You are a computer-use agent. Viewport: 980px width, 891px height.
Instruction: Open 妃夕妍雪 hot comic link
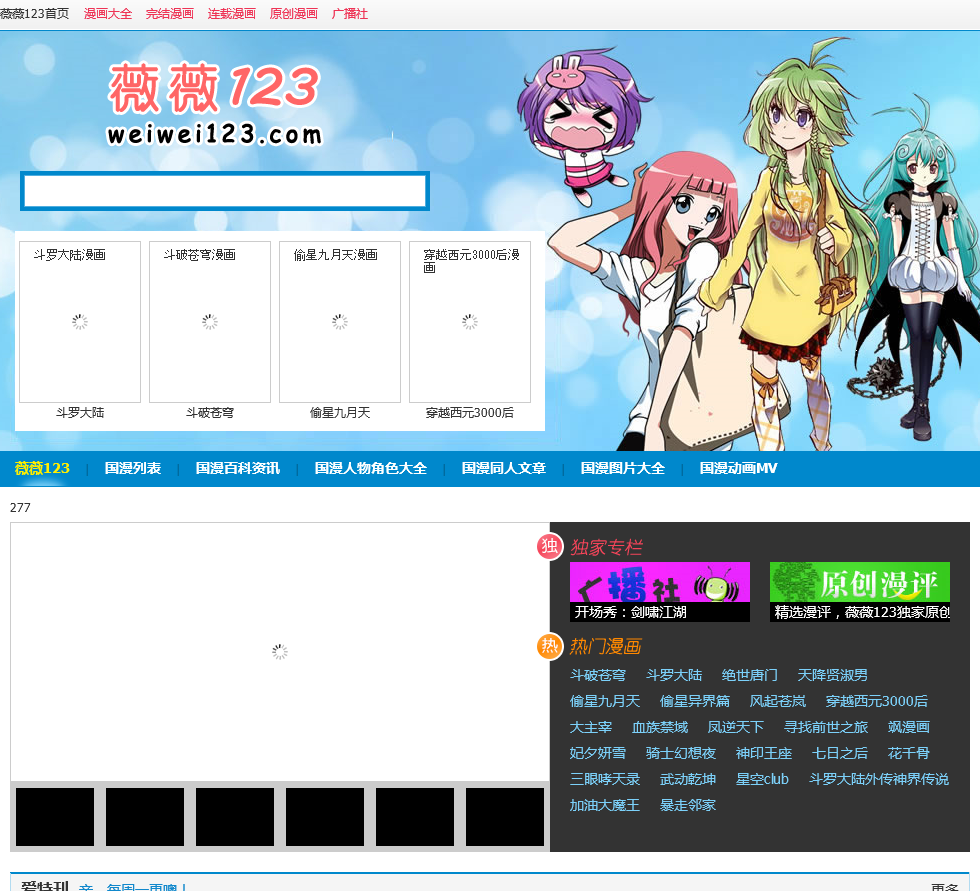tap(598, 753)
